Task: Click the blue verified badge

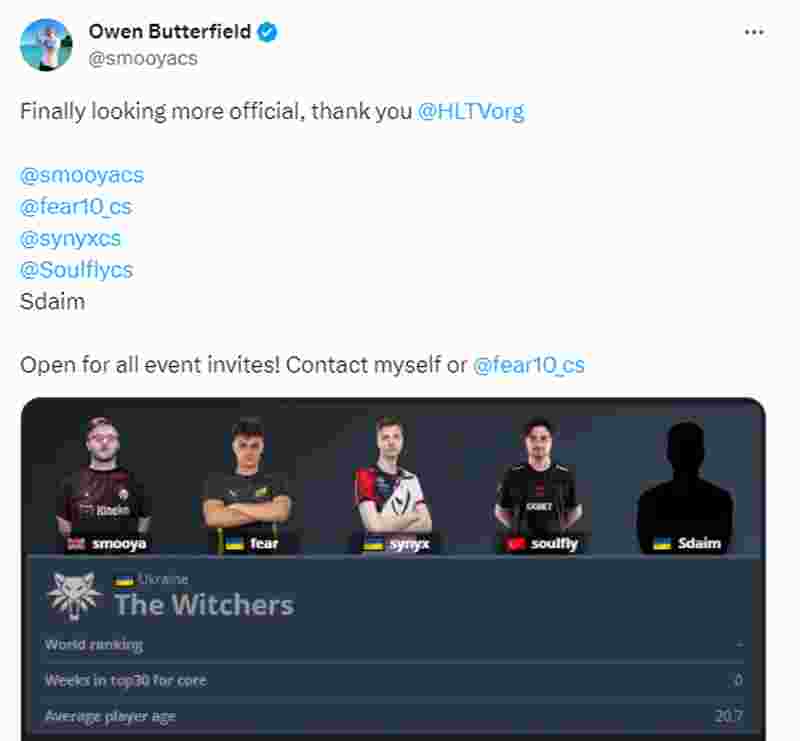Action: tap(267, 32)
